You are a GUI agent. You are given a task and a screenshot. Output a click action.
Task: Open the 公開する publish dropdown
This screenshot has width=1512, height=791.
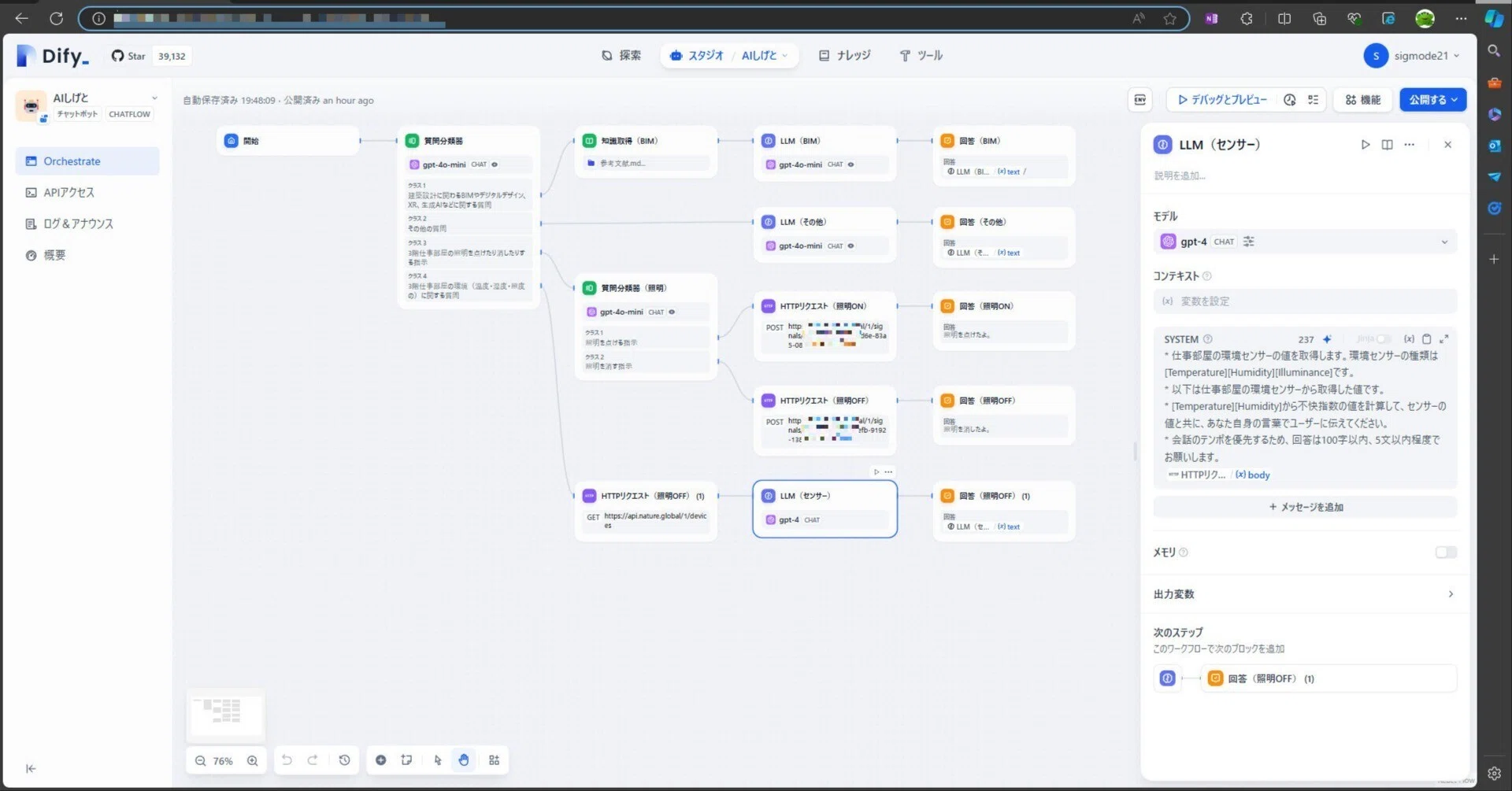[x=1432, y=99]
